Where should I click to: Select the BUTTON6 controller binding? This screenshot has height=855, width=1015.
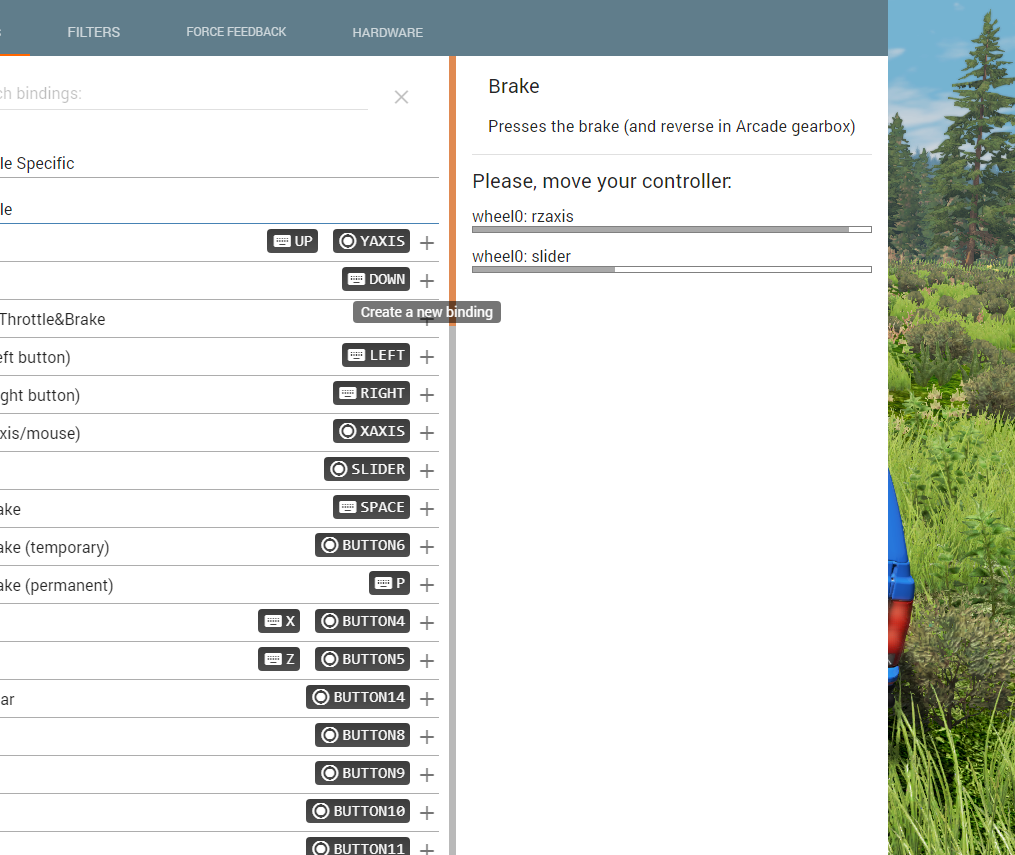(x=362, y=546)
